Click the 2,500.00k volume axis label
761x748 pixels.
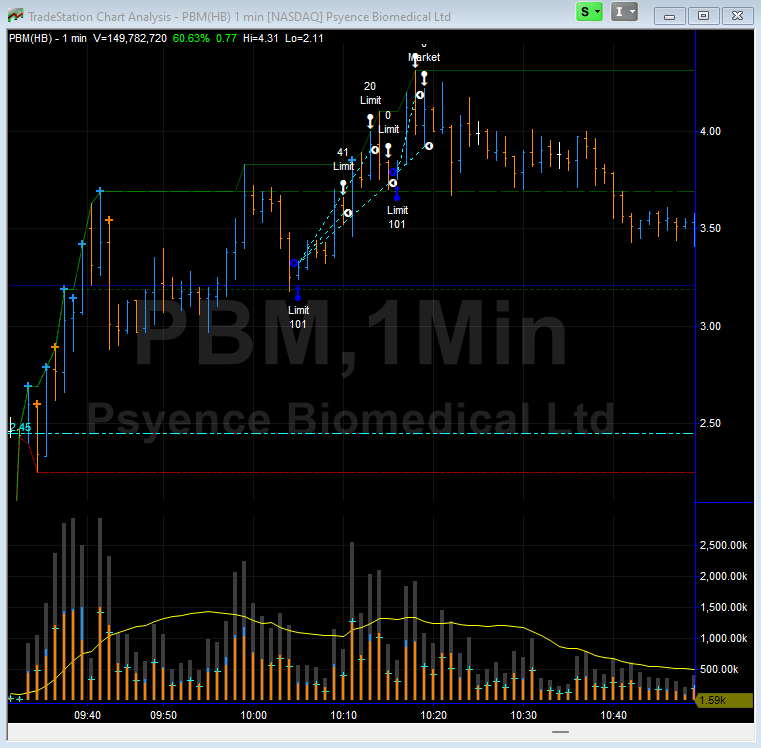pos(723,546)
